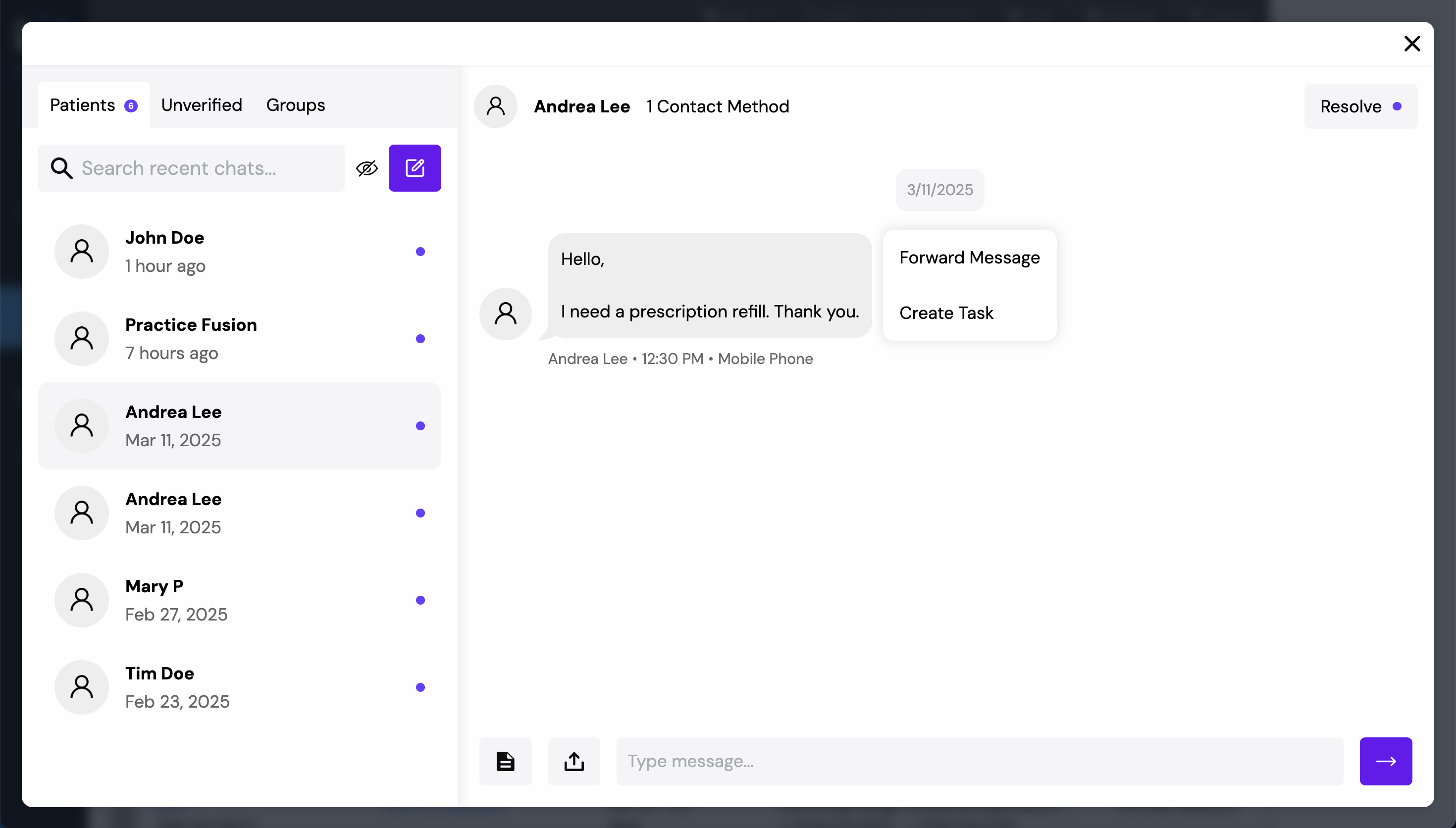Send message with the arrow button
The height and width of the screenshot is (828, 1456).
pyautogui.click(x=1385, y=761)
